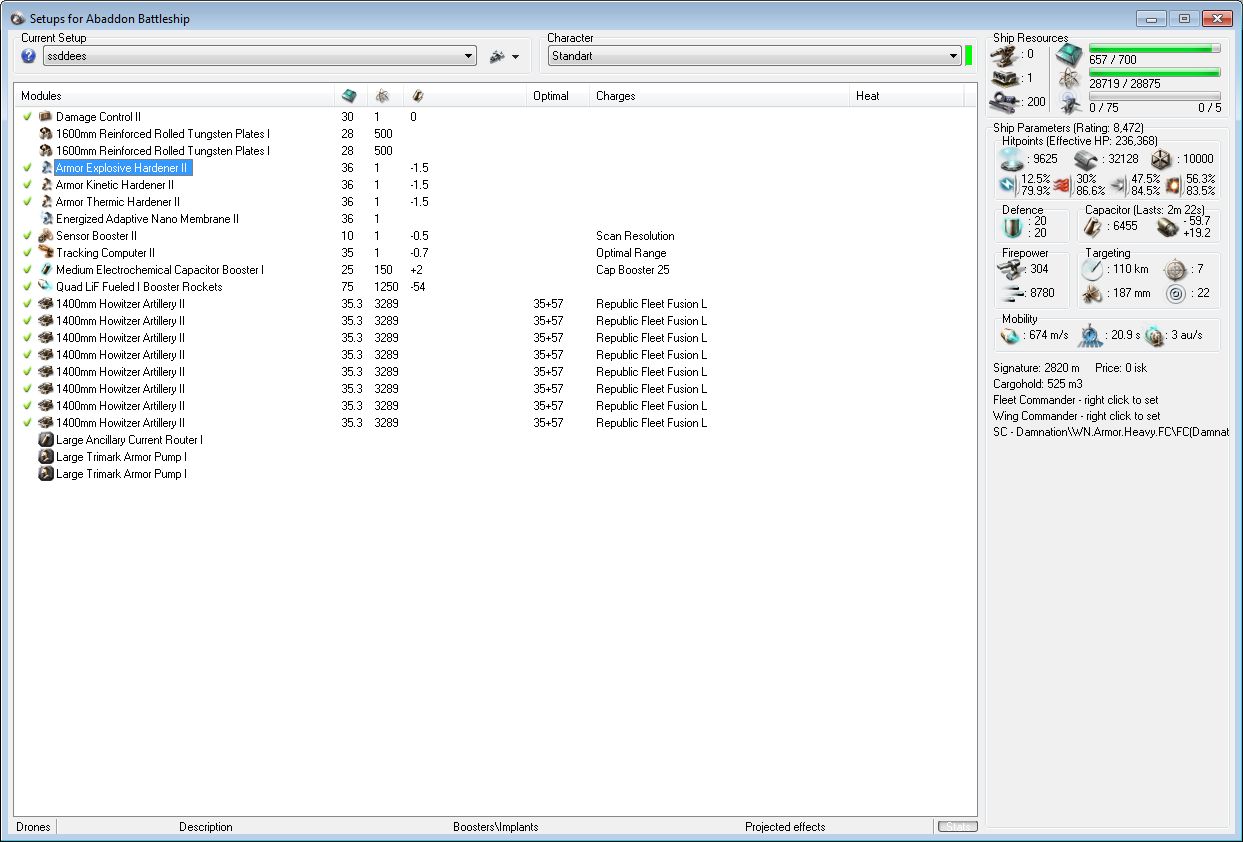This screenshot has width=1243, height=842.
Task: Click the powergrid atom icon beside 28719 / 28875
Action: pos(1069,80)
